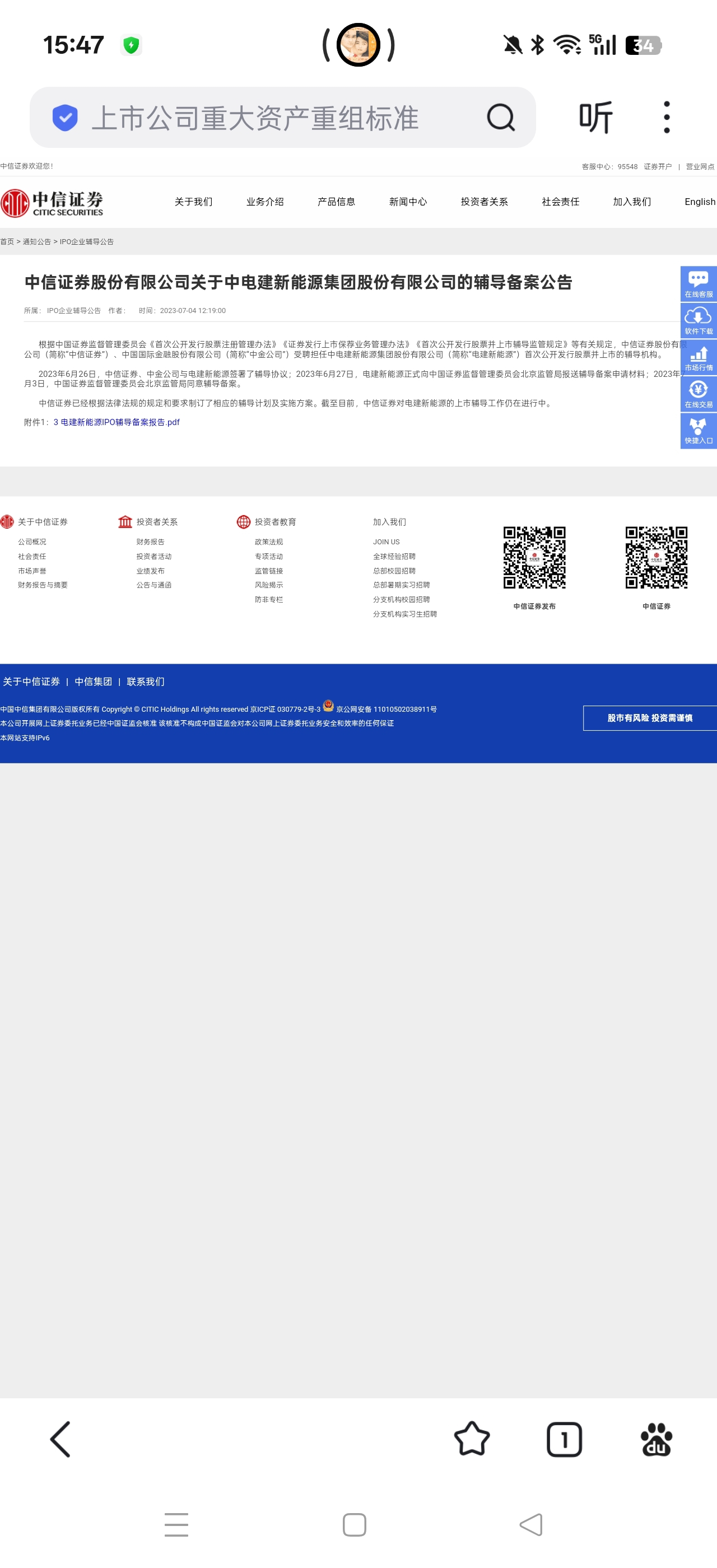
Task: Click 业绩发布 footer link
Action: pos(150,571)
